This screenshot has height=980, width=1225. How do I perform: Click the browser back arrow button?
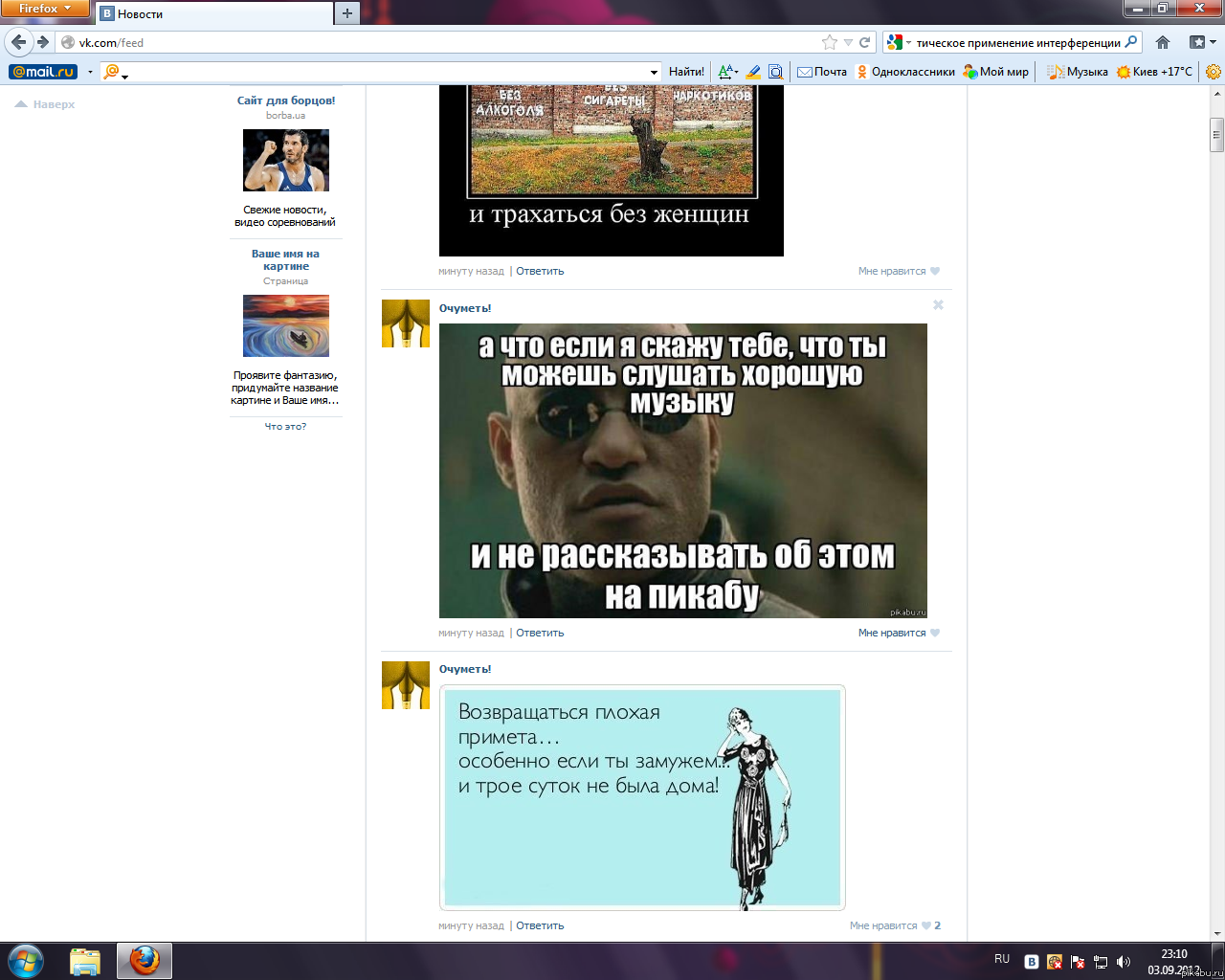pyautogui.click(x=19, y=42)
